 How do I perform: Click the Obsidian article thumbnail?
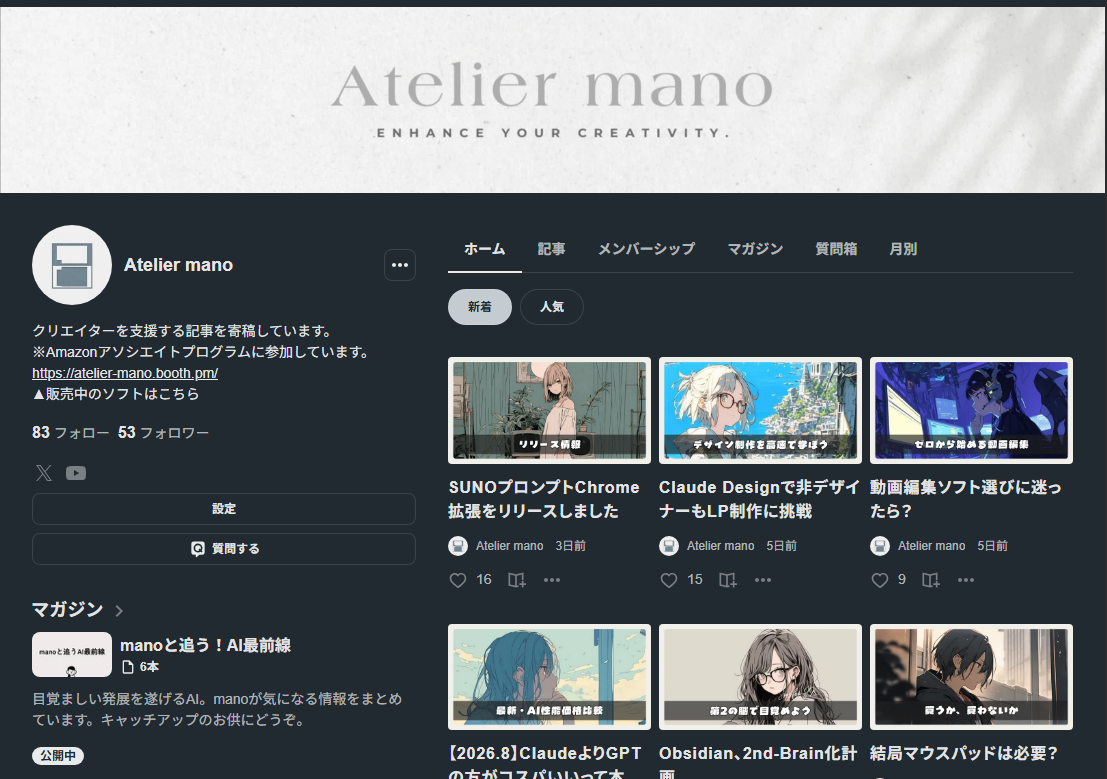(x=760, y=677)
